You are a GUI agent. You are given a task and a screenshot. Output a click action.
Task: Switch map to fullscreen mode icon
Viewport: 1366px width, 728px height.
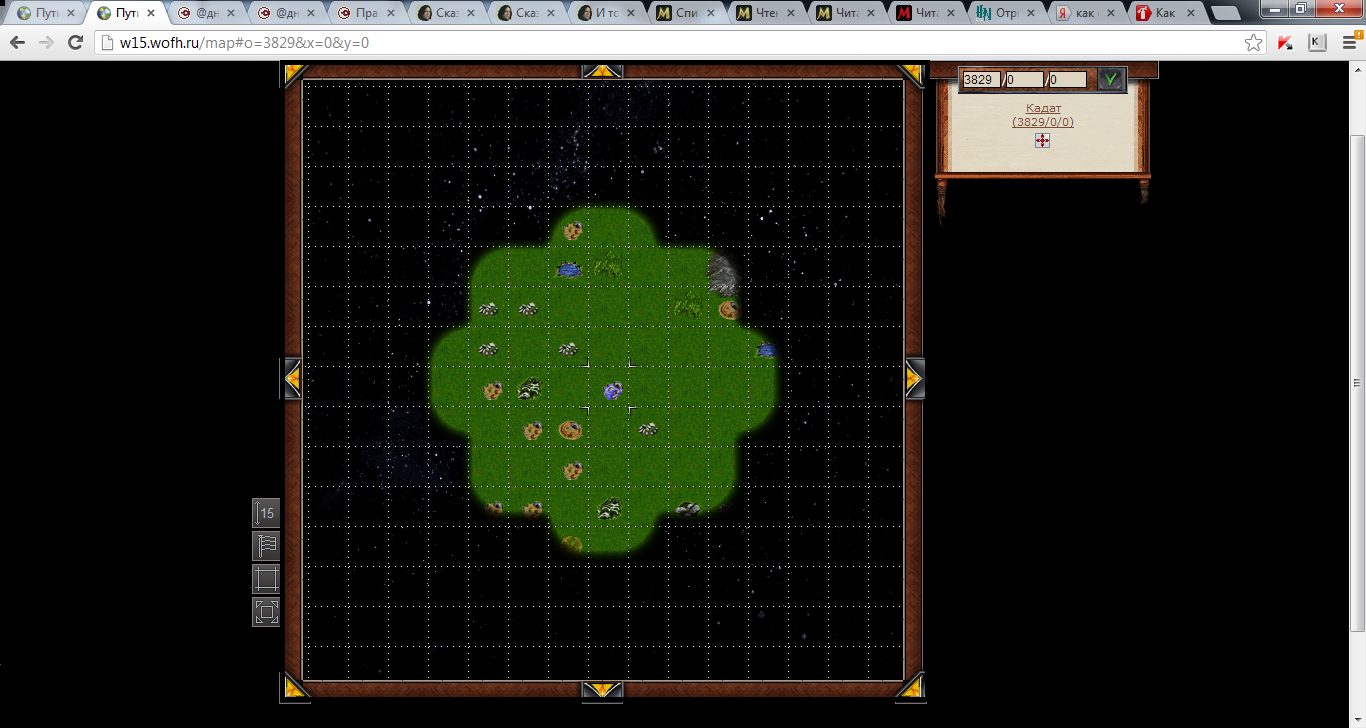click(266, 612)
